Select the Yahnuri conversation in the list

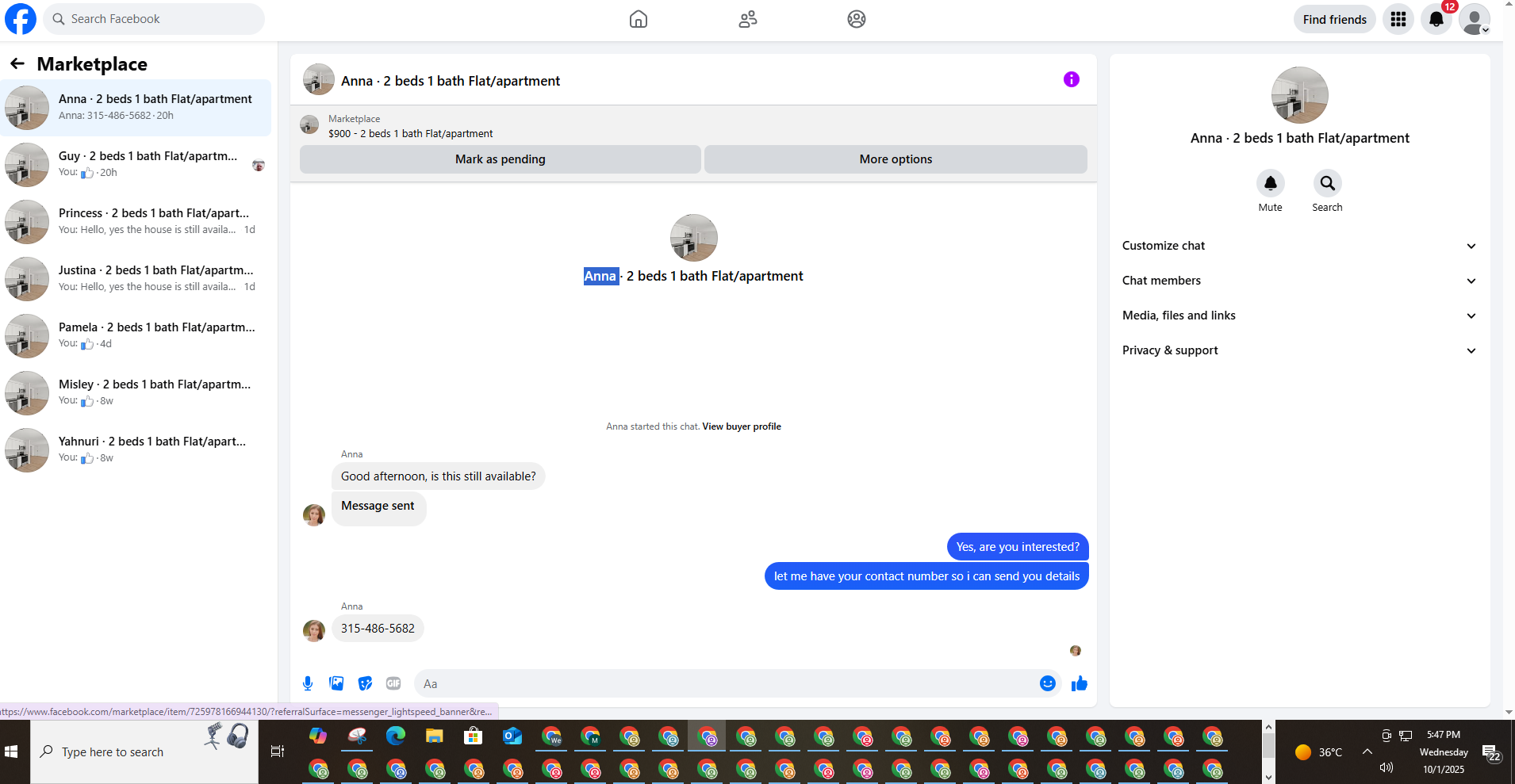pos(136,450)
